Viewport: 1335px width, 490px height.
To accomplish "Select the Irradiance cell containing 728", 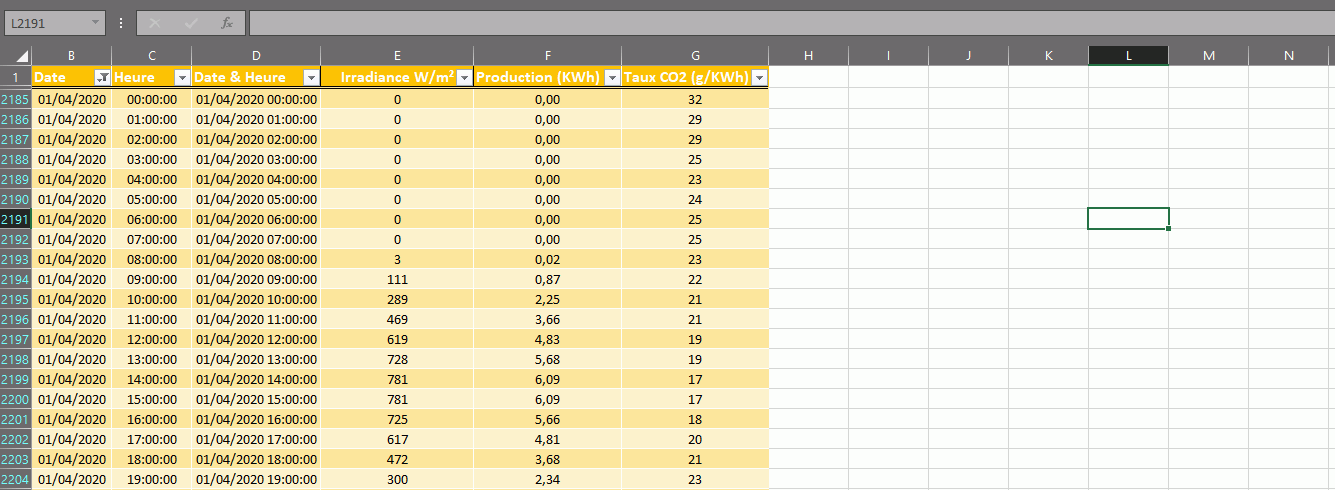I will pyautogui.click(x=397, y=359).
